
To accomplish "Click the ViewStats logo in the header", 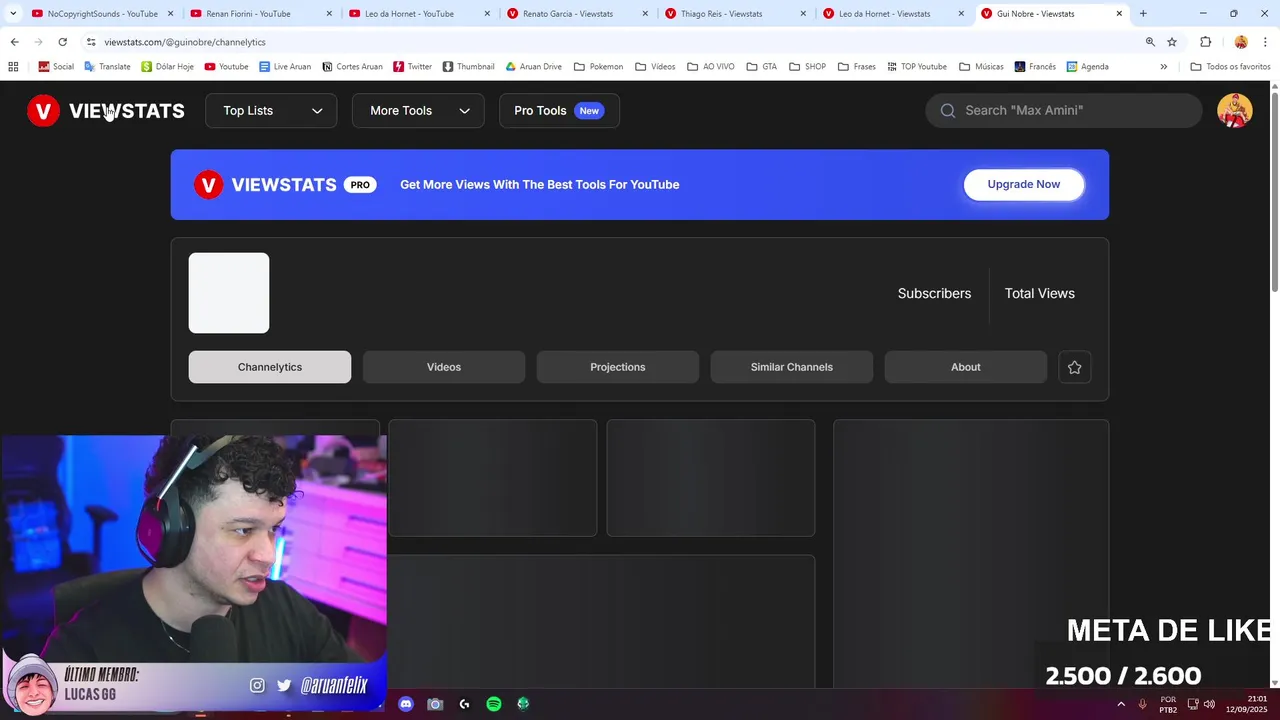I will 106,111.
